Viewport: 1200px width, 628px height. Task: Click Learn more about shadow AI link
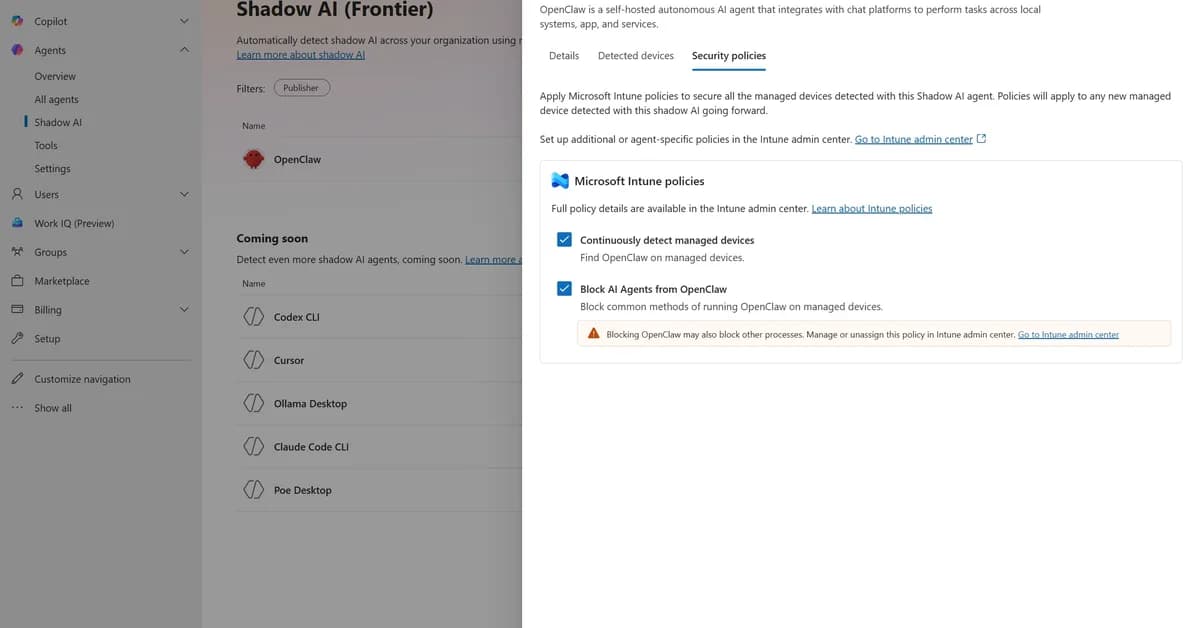[x=301, y=55]
